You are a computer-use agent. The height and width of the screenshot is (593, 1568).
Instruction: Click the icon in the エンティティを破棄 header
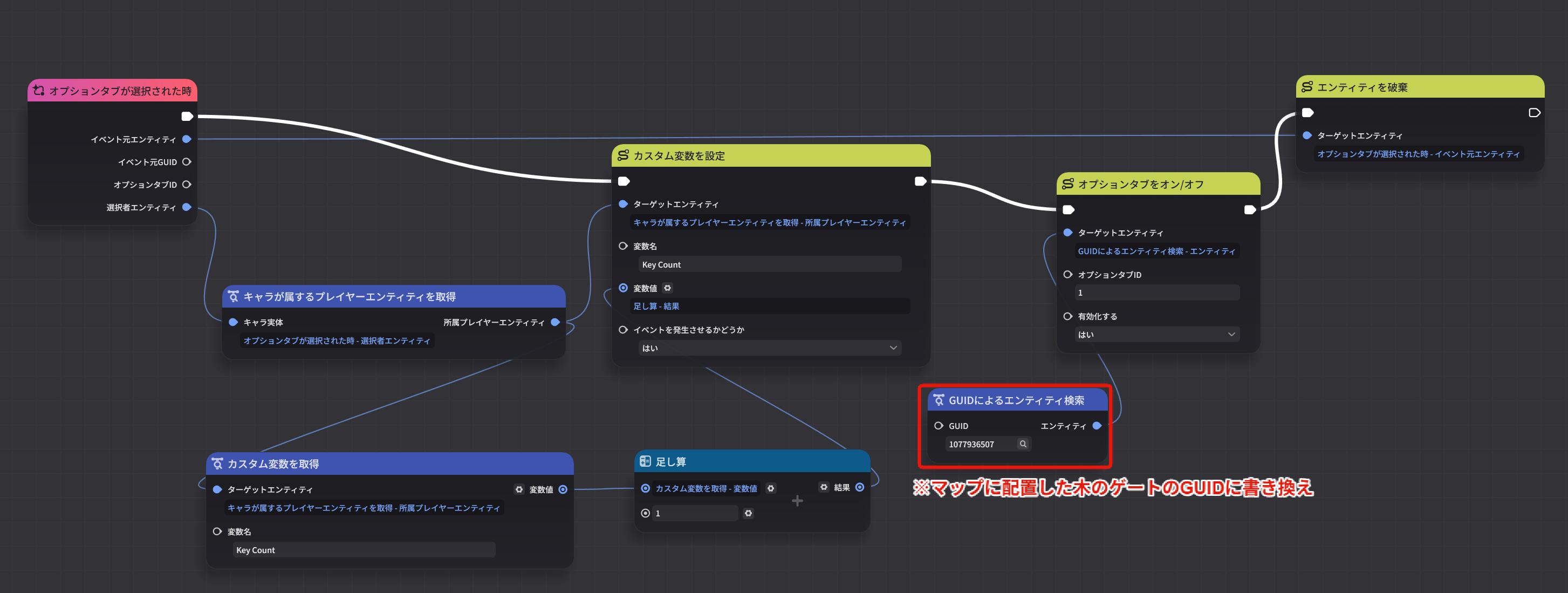pyautogui.click(x=1307, y=87)
